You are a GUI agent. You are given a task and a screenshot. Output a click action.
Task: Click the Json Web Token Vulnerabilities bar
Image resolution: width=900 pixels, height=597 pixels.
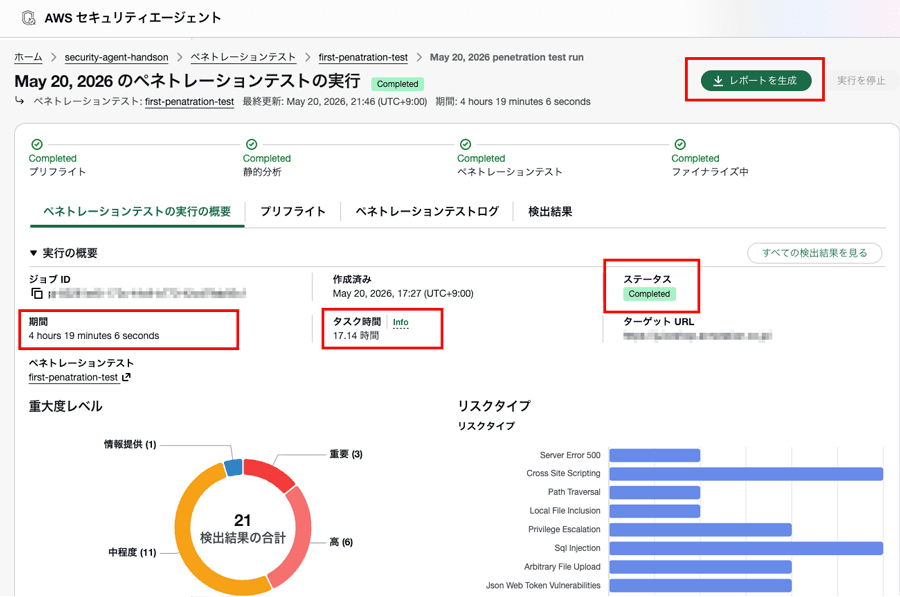[700, 586]
